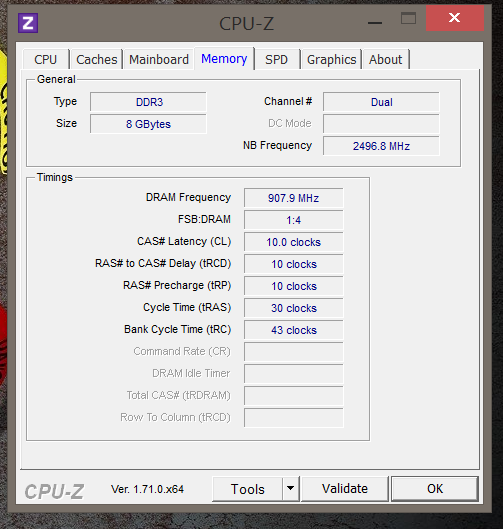503x529 pixels.
Task: Maximize the CPU-Z window
Action: click(408, 18)
